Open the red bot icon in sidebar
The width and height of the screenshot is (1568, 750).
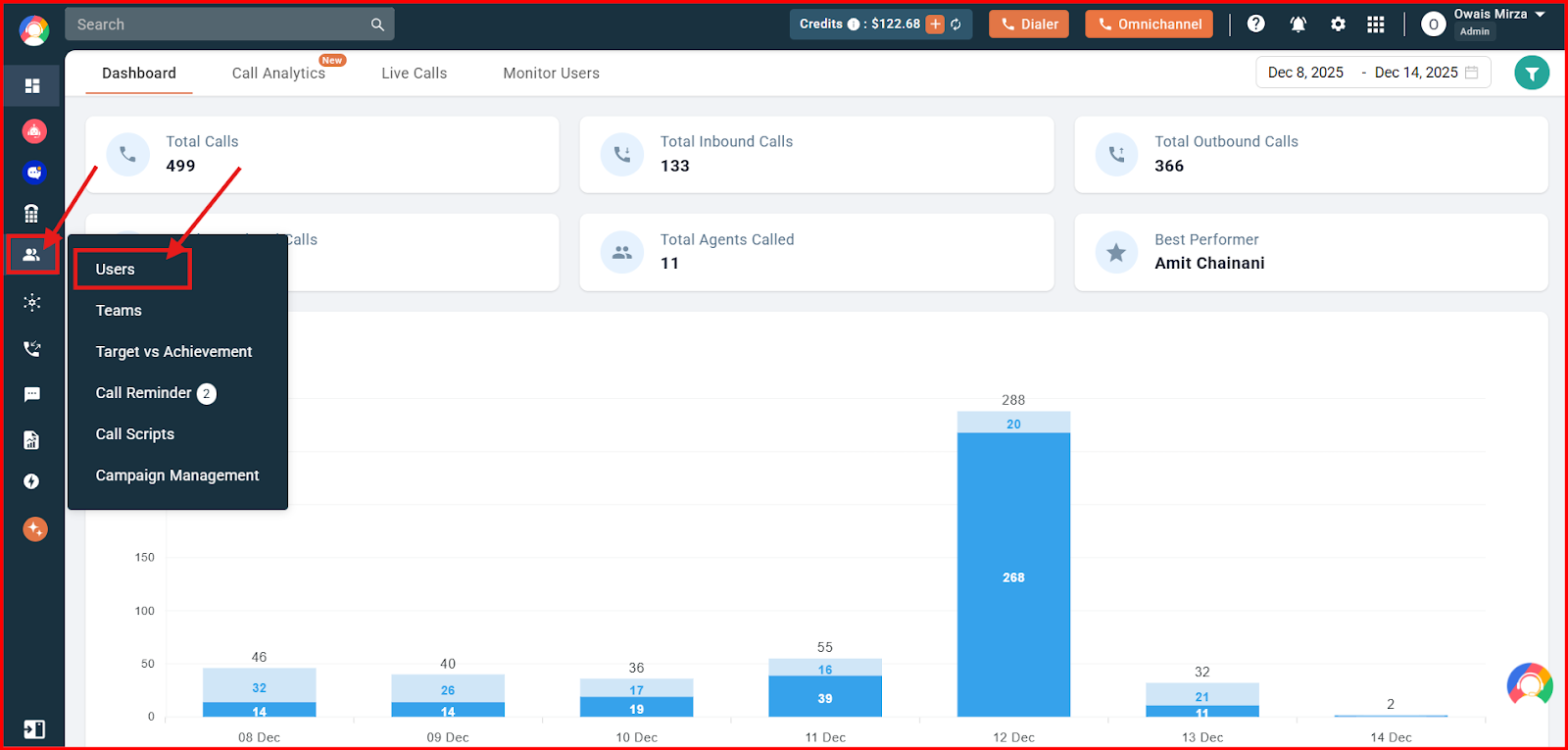coord(34,130)
